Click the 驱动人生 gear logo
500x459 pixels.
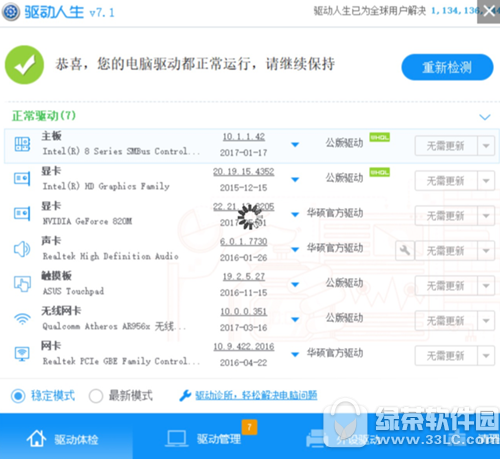point(11,12)
